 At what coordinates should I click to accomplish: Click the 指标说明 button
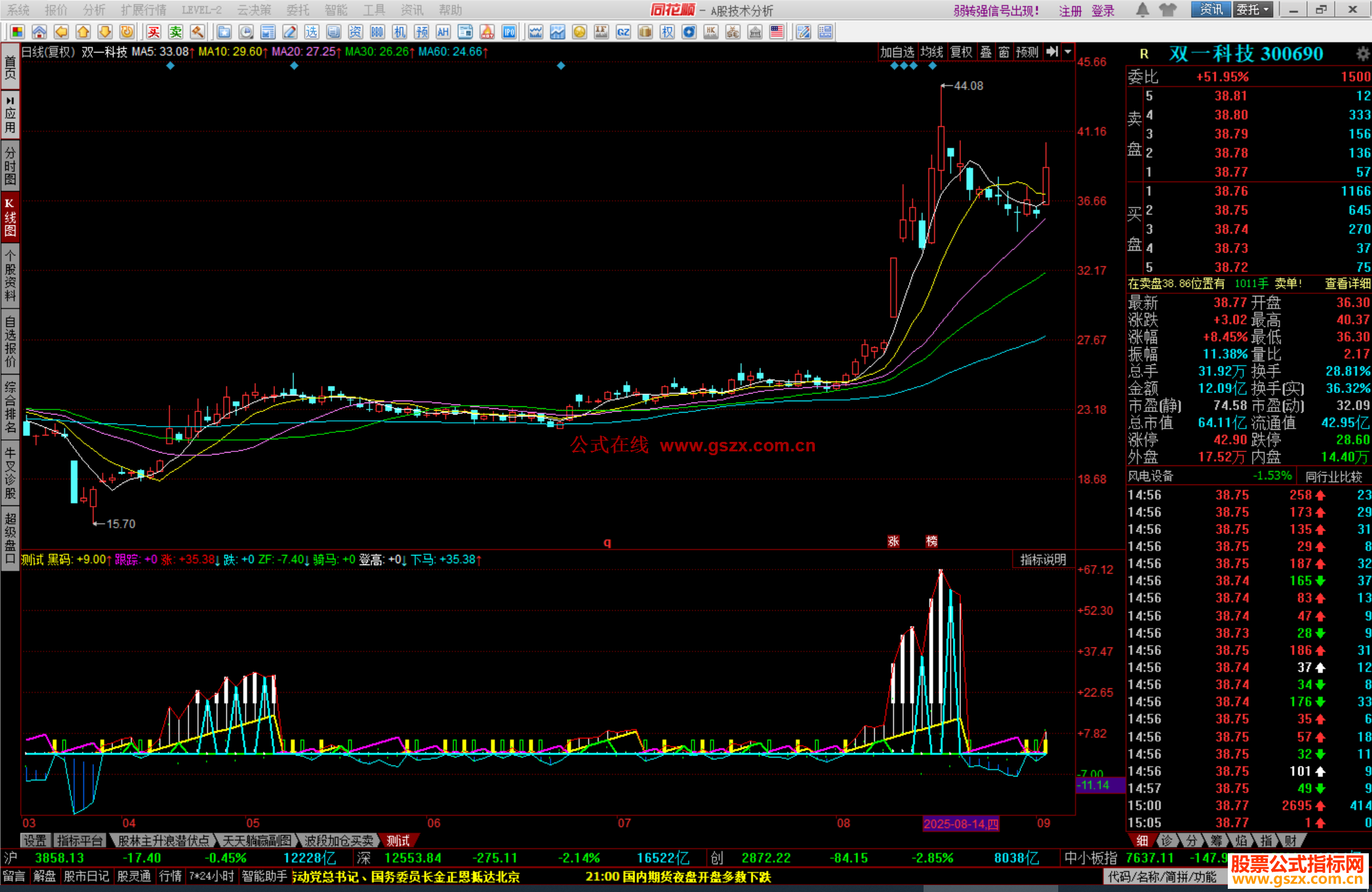1043,559
